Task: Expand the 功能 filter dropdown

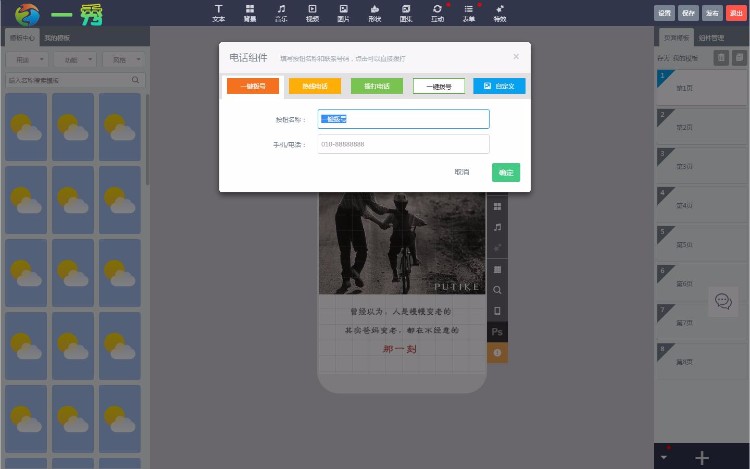Action: click(x=75, y=60)
